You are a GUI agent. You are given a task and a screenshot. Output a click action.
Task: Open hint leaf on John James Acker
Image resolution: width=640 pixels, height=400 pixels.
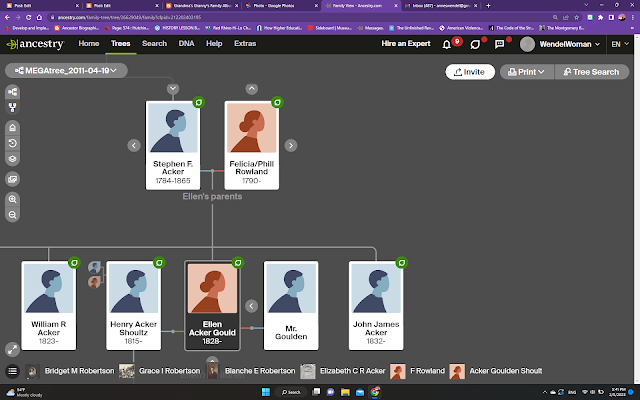tap(402, 262)
